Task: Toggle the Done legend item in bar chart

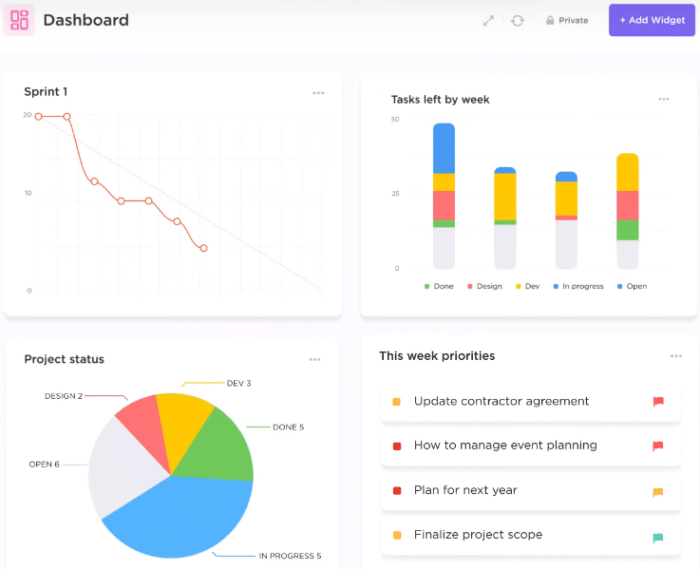Action: 439,286
